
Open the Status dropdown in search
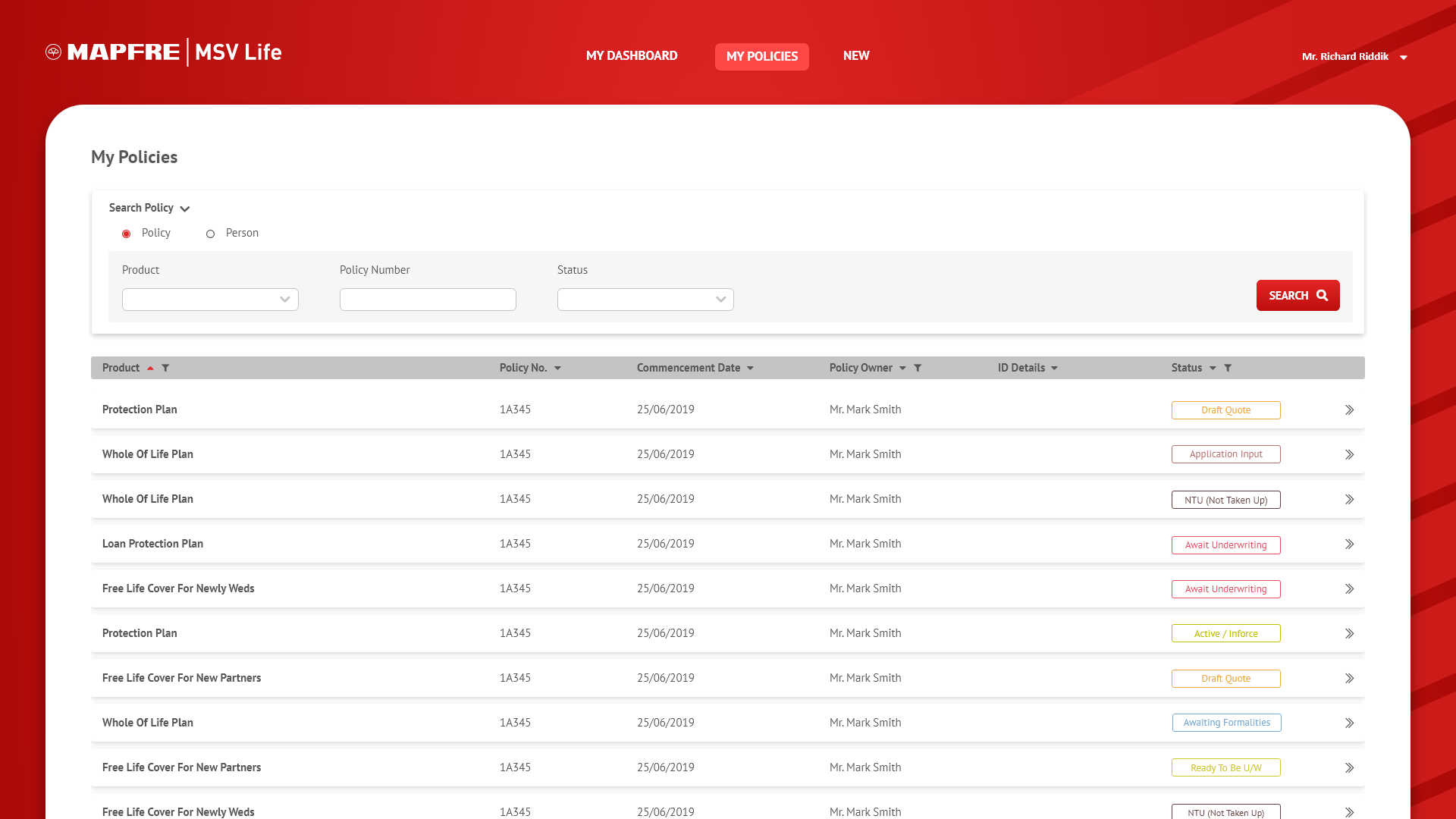645,300
